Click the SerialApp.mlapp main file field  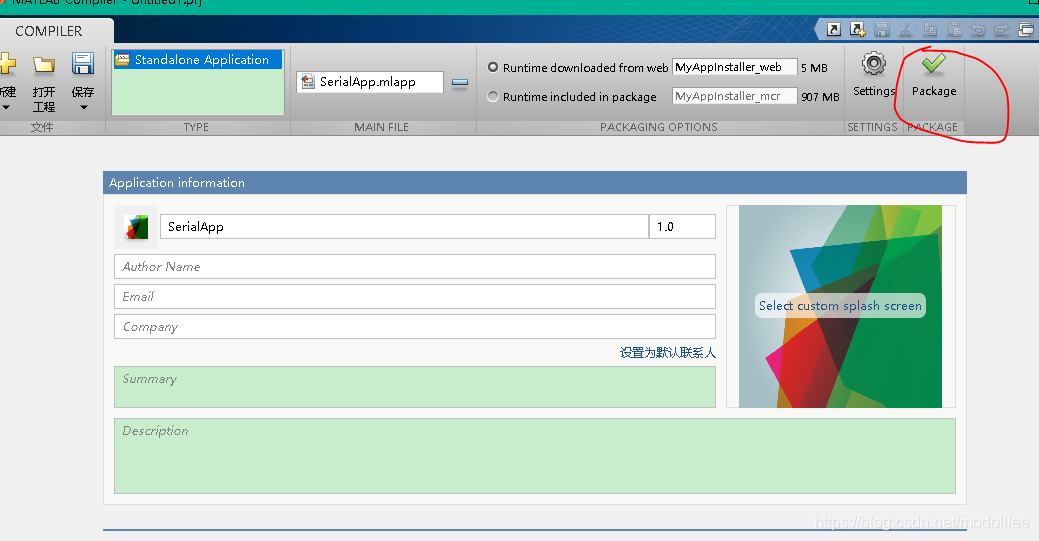coord(370,82)
